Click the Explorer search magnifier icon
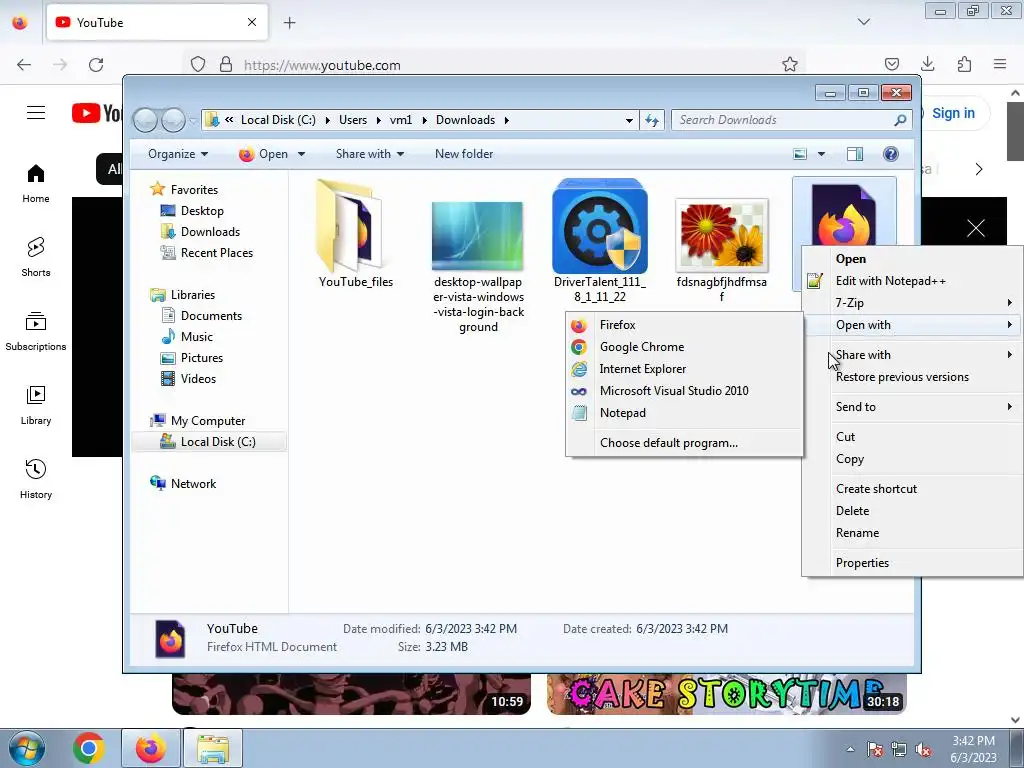This screenshot has width=1024, height=768. point(901,120)
